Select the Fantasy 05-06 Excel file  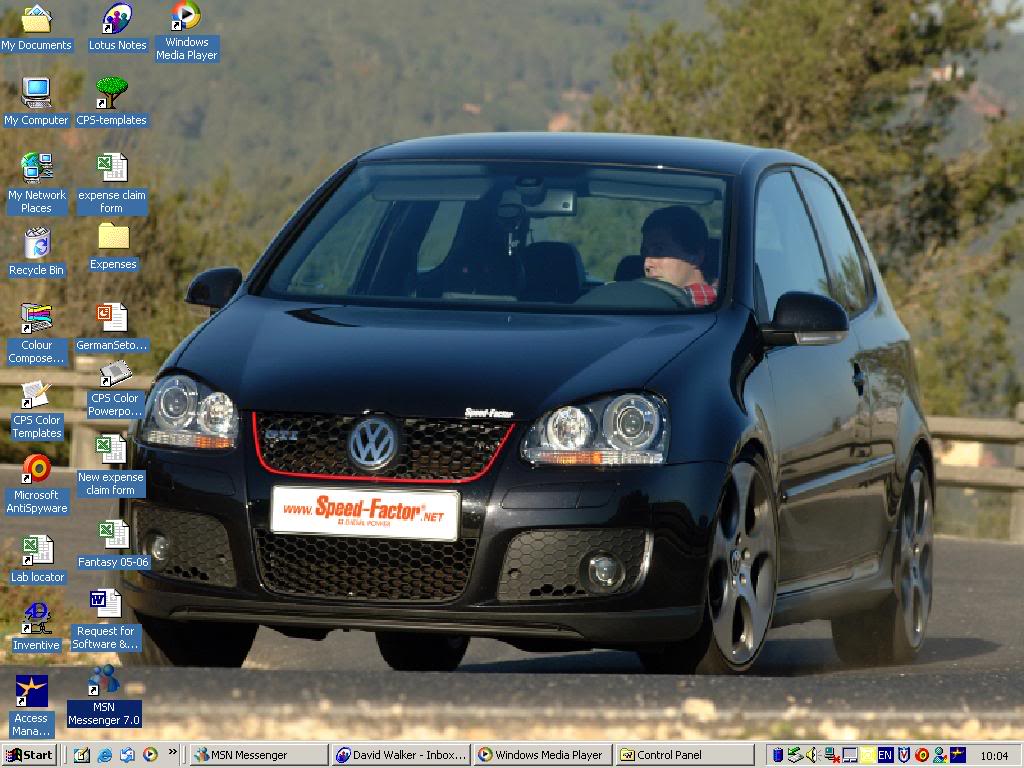[x=112, y=535]
